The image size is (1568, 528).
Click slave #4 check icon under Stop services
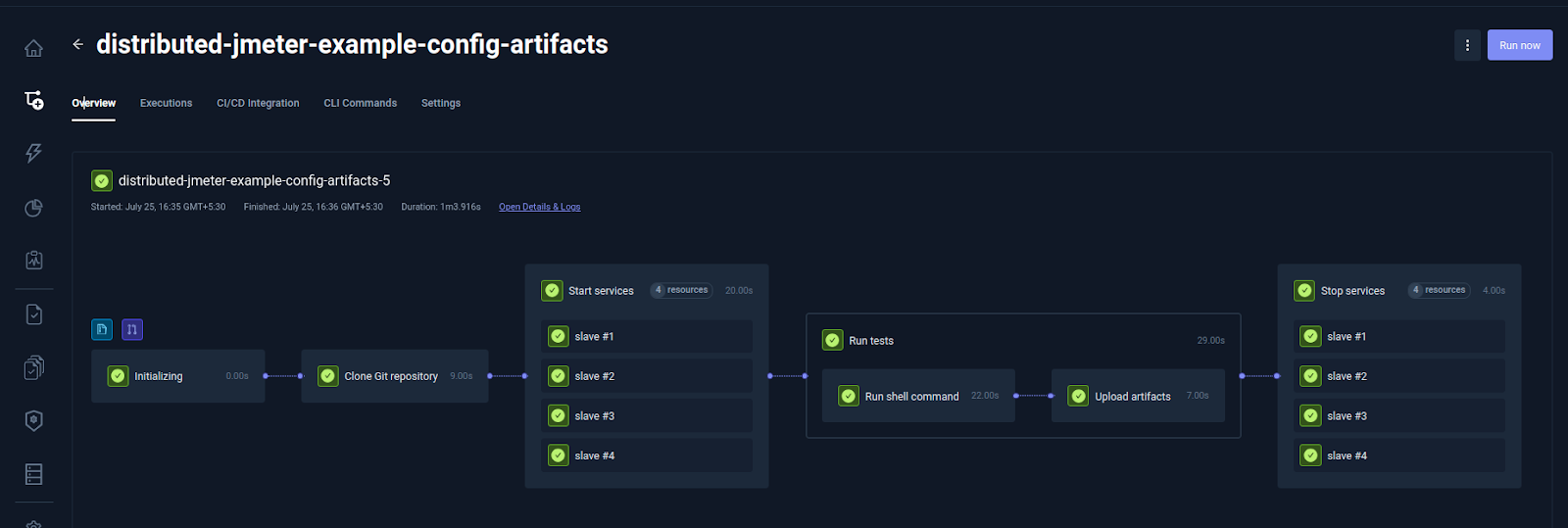tap(1310, 456)
